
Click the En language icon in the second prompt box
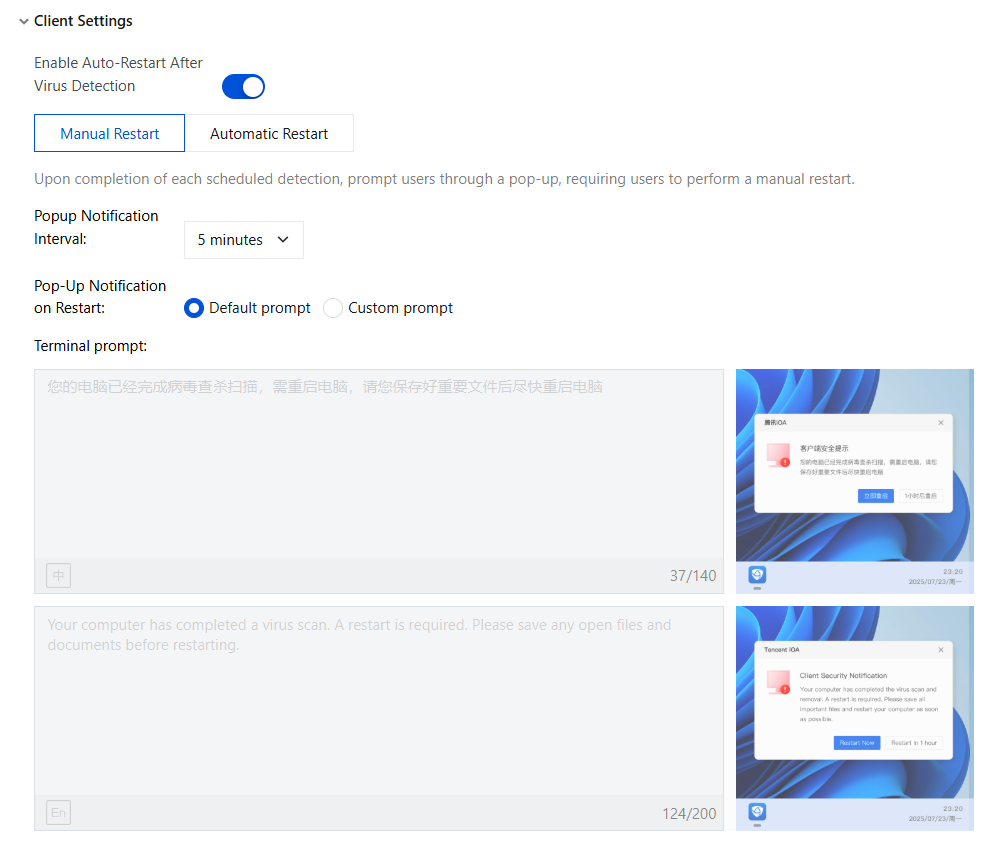59,812
